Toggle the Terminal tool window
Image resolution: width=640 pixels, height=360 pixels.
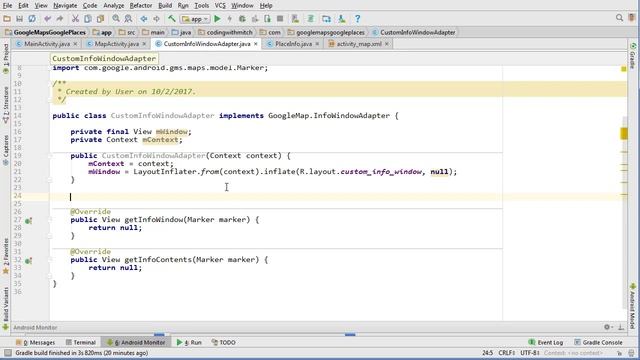pos(81,342)
